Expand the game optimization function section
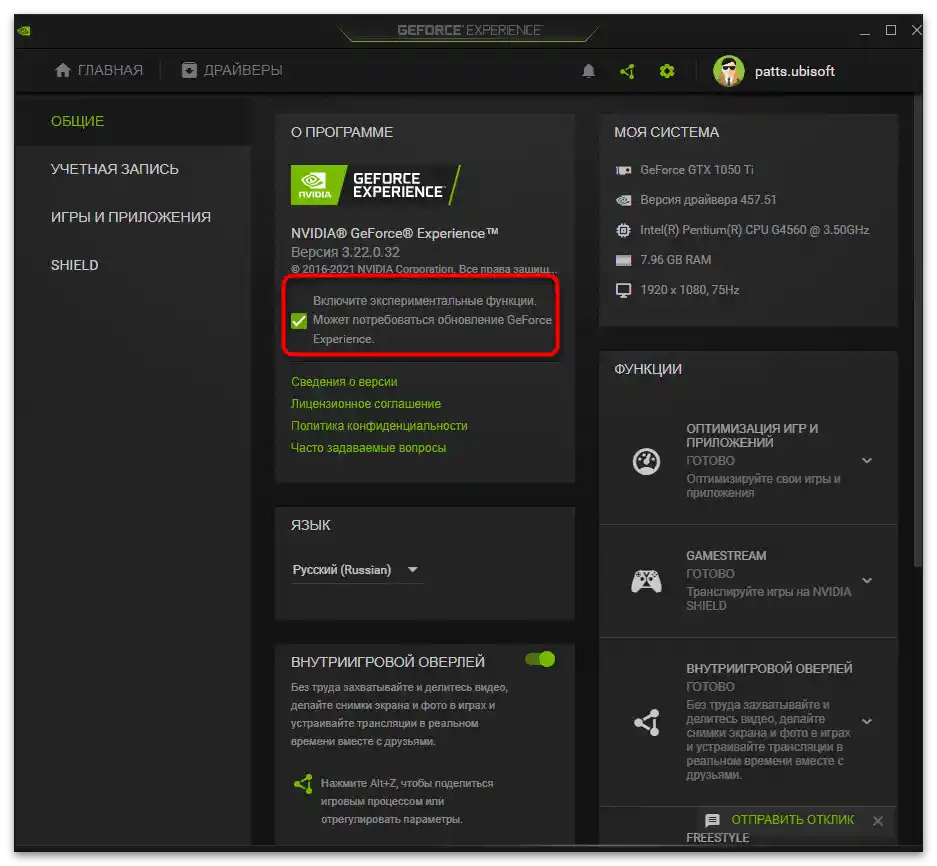Viewport: 937px width, 866px height. tap(867, 461)
